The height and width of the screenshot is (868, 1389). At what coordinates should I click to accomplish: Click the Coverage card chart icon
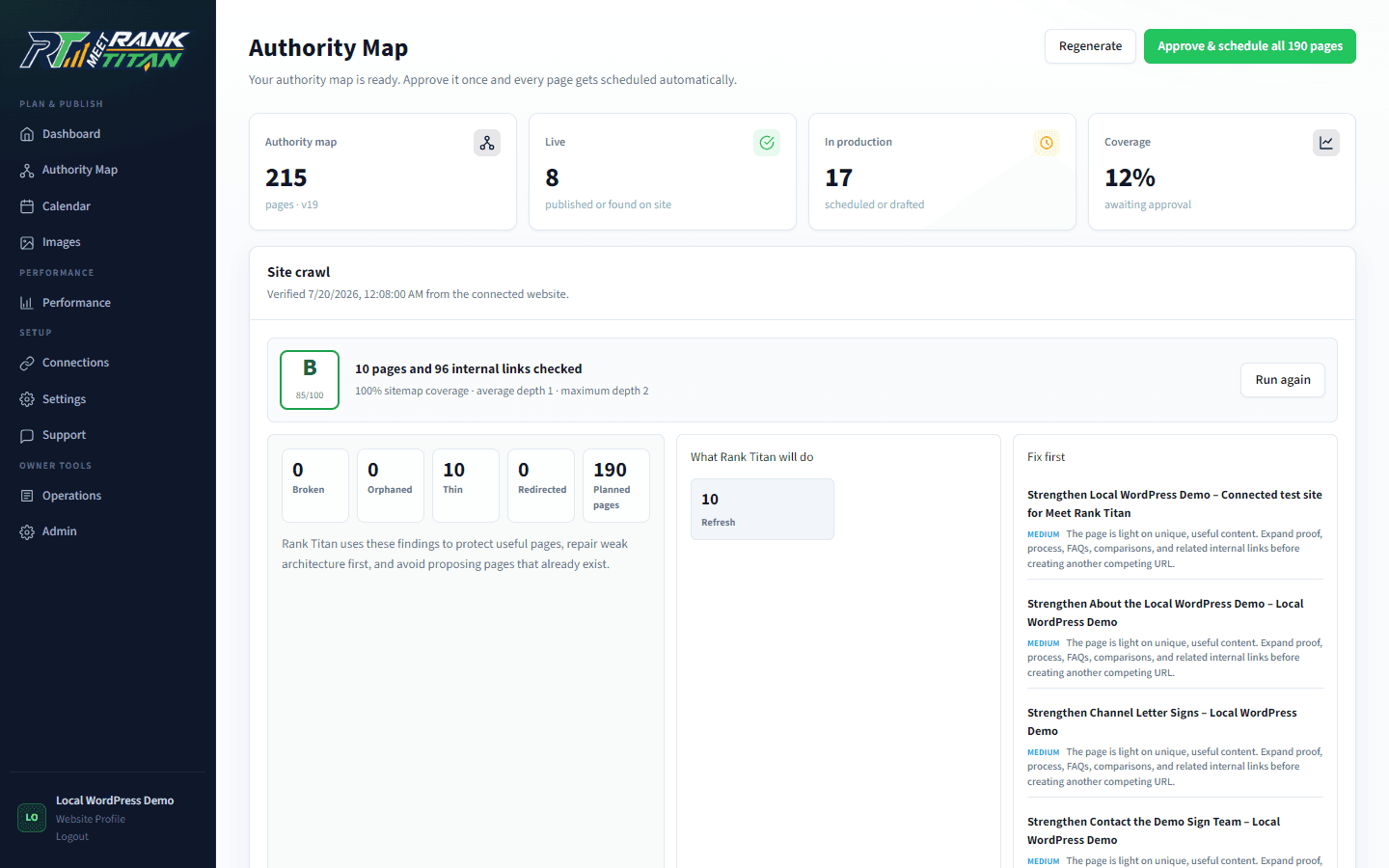pyautogui.click(x=1326, y=143)
